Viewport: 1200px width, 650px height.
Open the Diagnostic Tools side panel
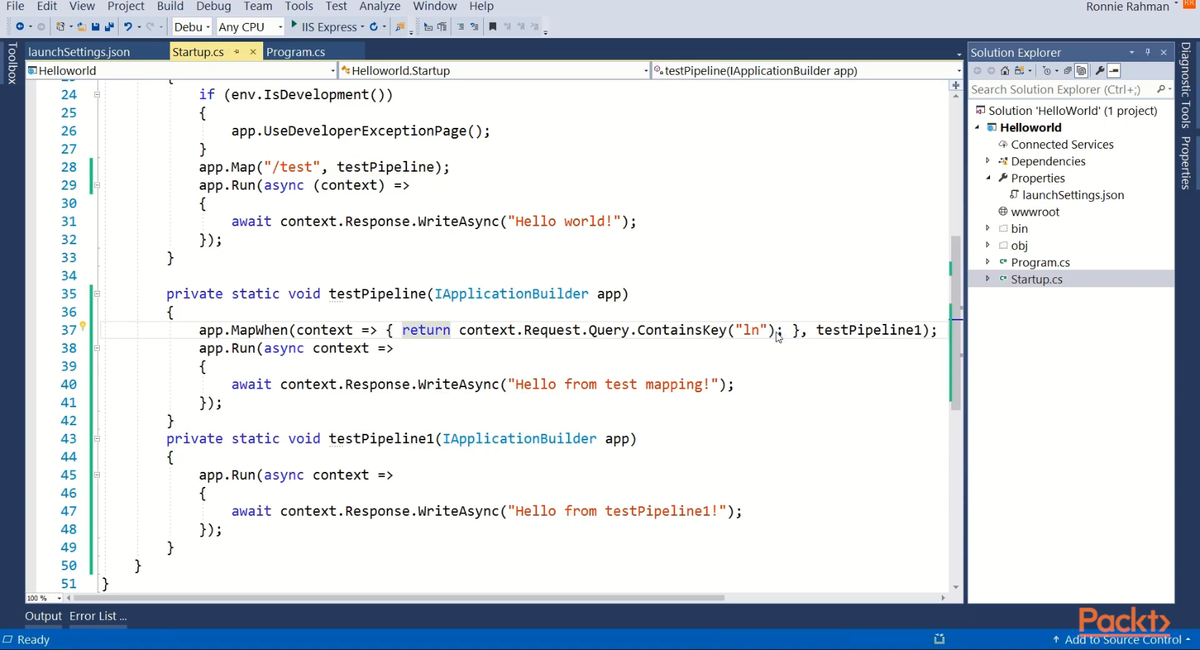click(1187, 85)
